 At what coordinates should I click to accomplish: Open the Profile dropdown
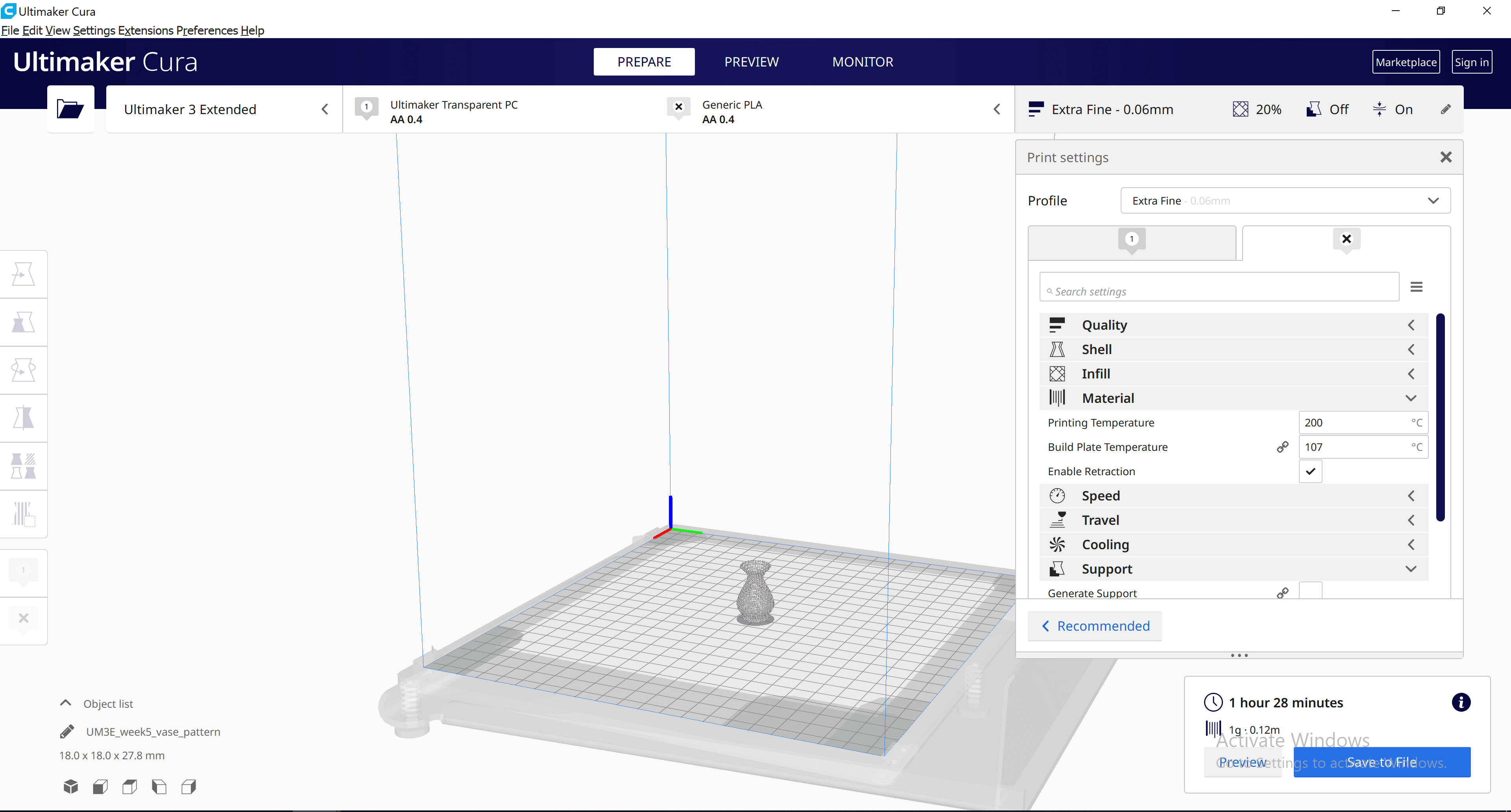click(x=1285, y=201)
